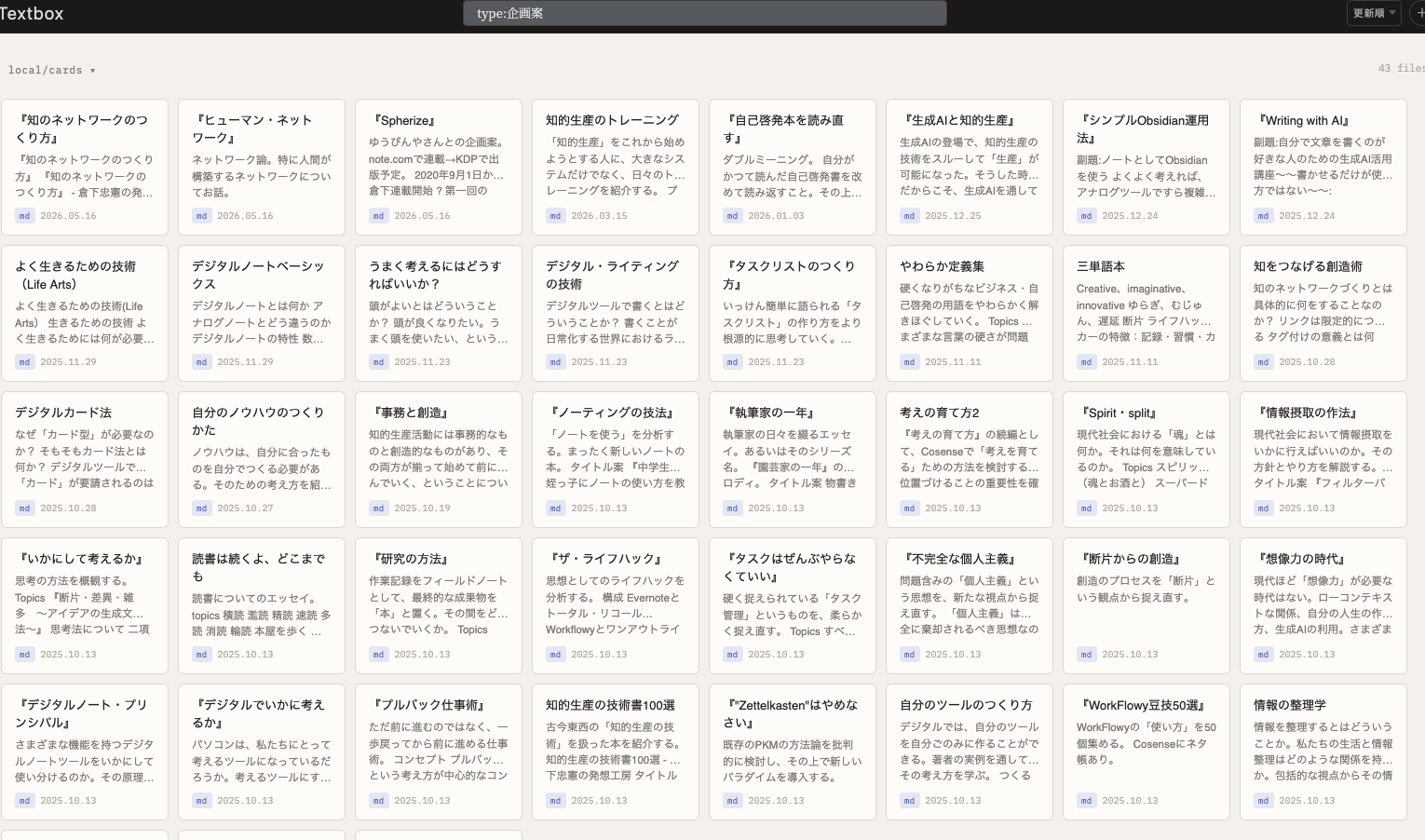Open the よく生きるための技術 (Life Arts) card
The width and height of the screenshot is (1425, 840).
(x=85, y=314)
